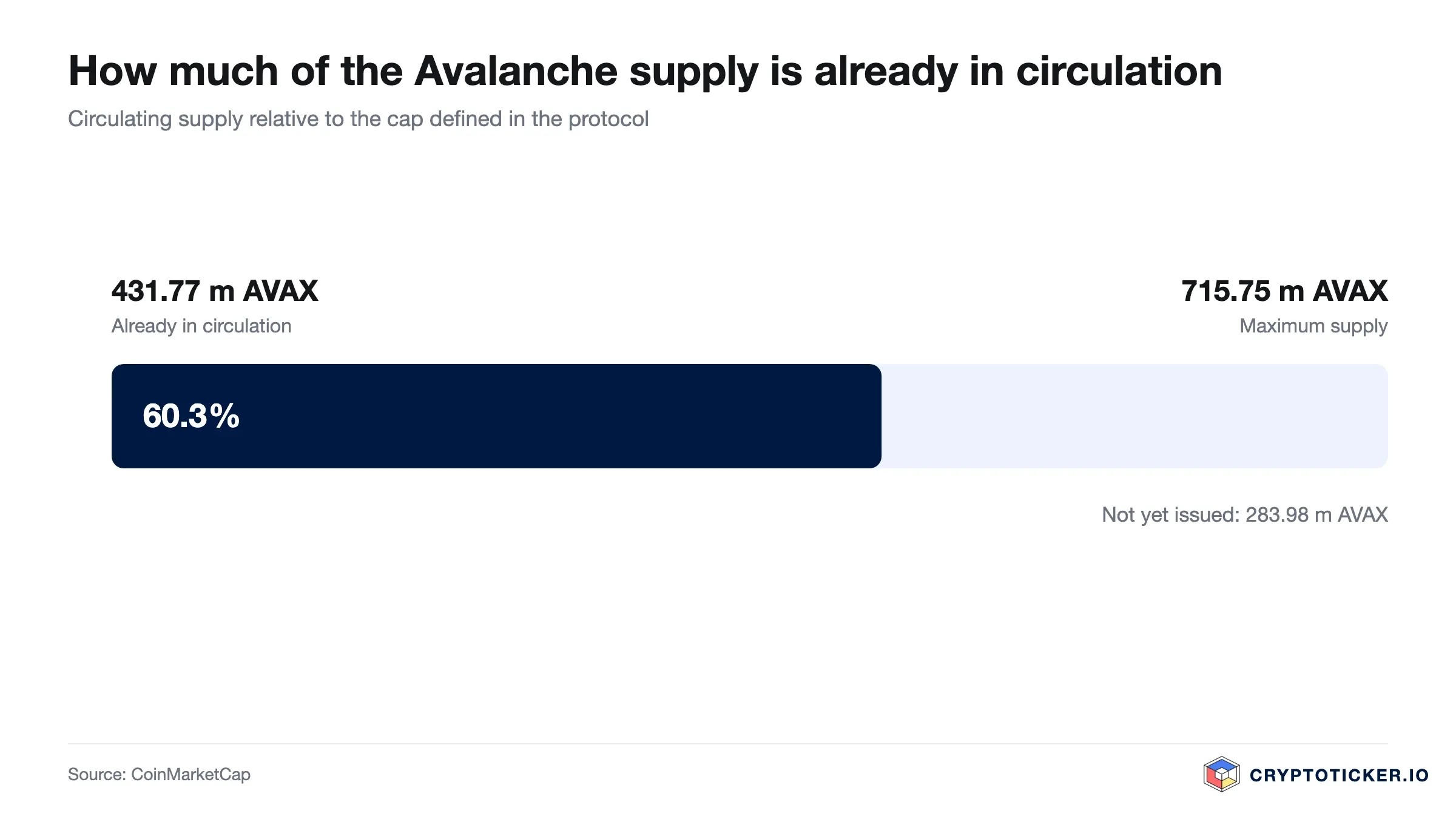Screen dimensions: 1456x819
Task: Click the word circulation in the headline
Action: click(x=1119, y=71)
